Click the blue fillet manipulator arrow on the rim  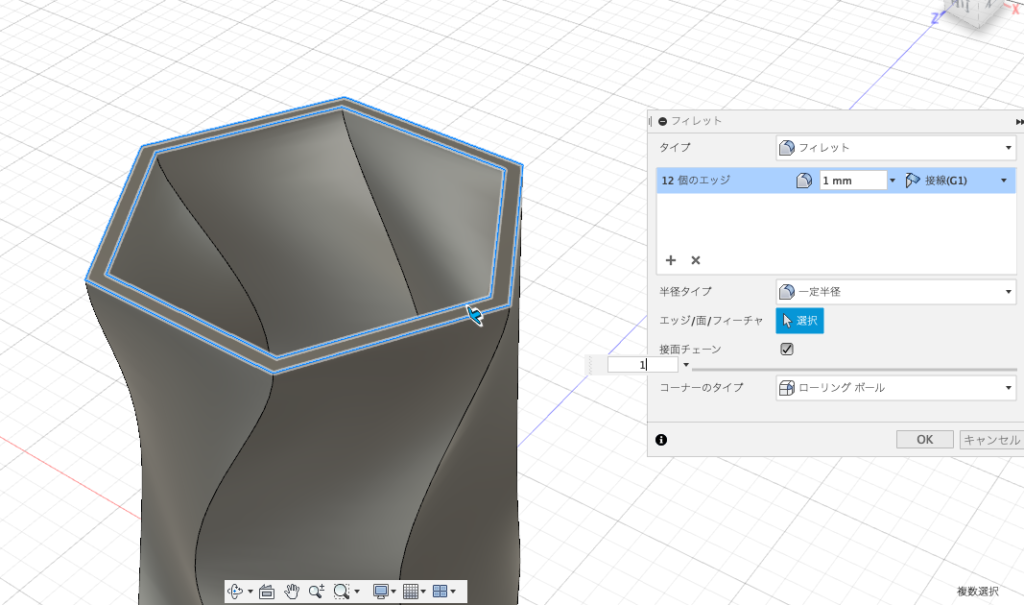(475, 315)
